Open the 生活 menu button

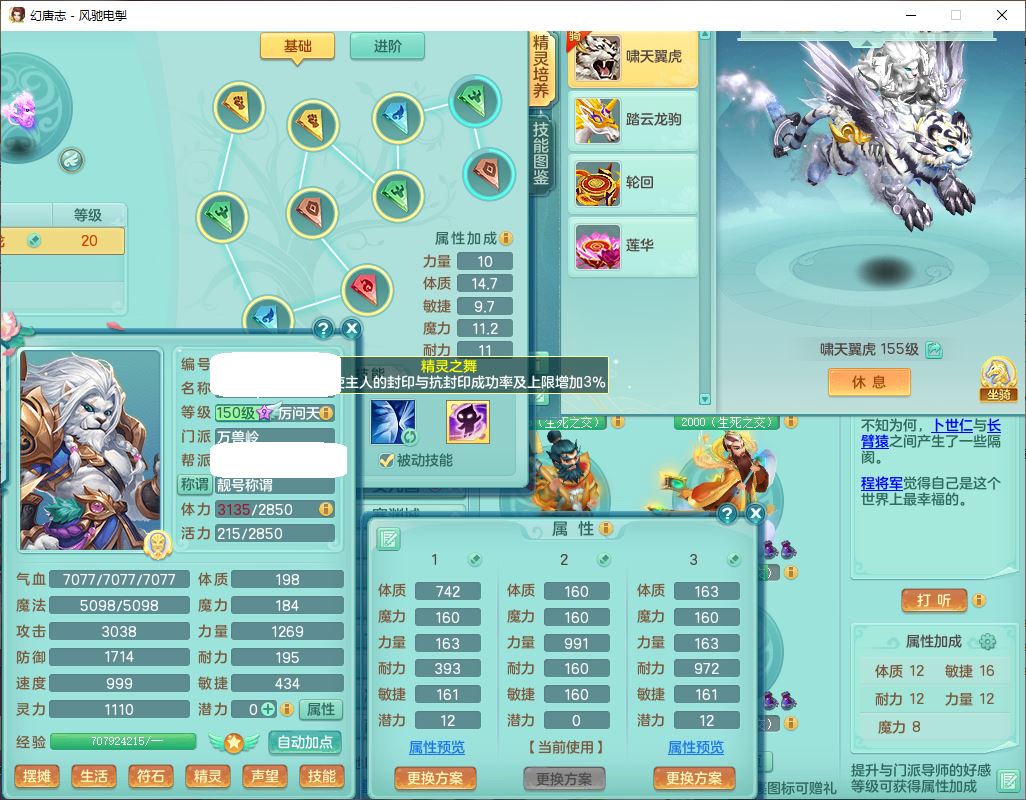94,776
